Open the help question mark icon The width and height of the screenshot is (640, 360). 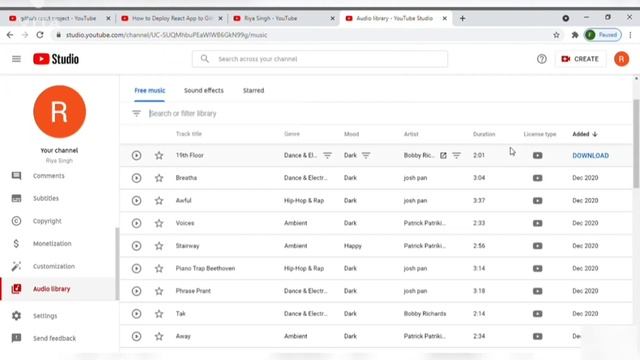[542, 59]
